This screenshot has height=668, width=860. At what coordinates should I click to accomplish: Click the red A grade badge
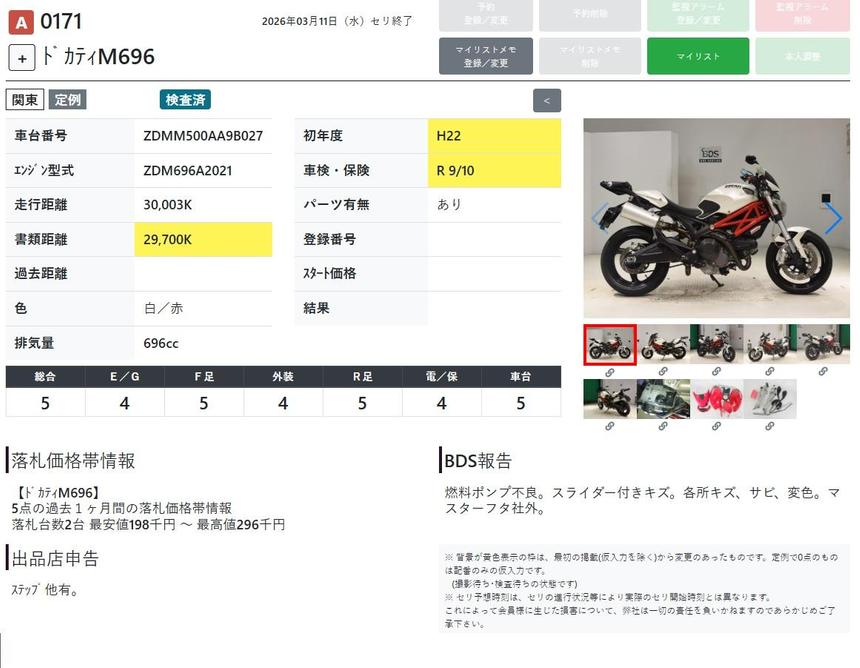coord(20,22)
